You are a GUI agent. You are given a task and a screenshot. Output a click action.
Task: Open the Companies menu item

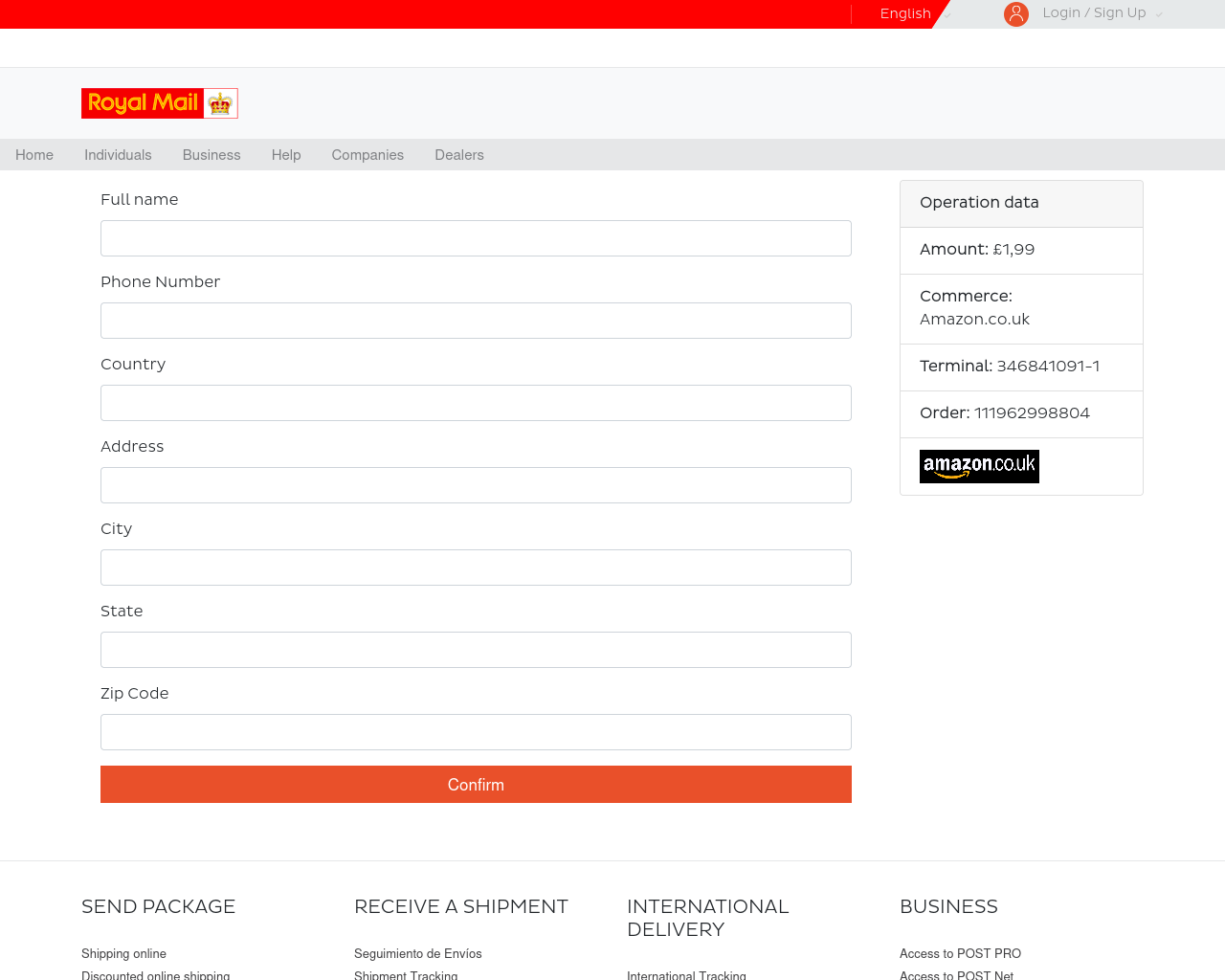point(367,155)
